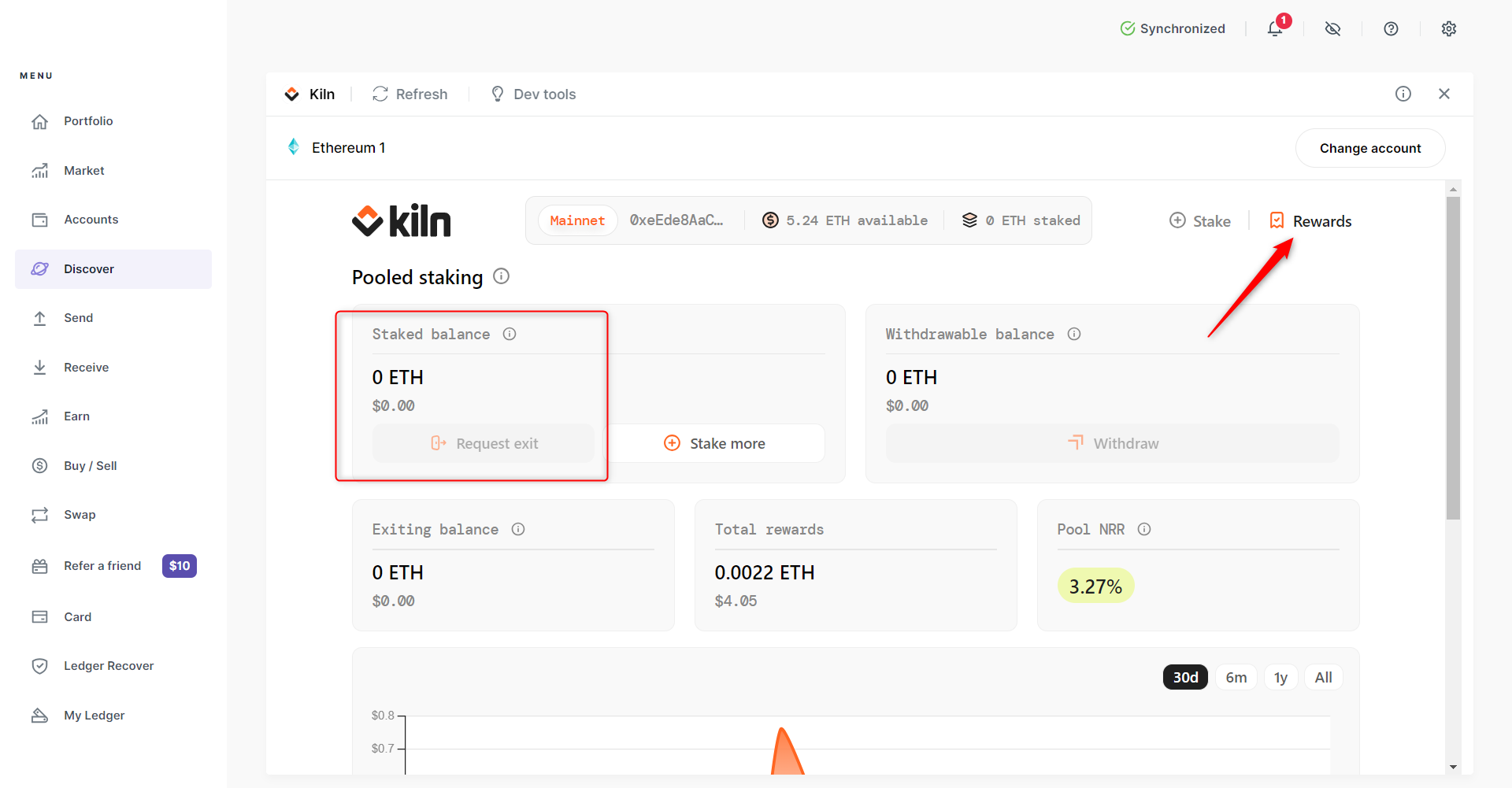Screen dimensions: 1512x788
Task: Show Withdrawable balance info icon
Action: pos(1074,334)
